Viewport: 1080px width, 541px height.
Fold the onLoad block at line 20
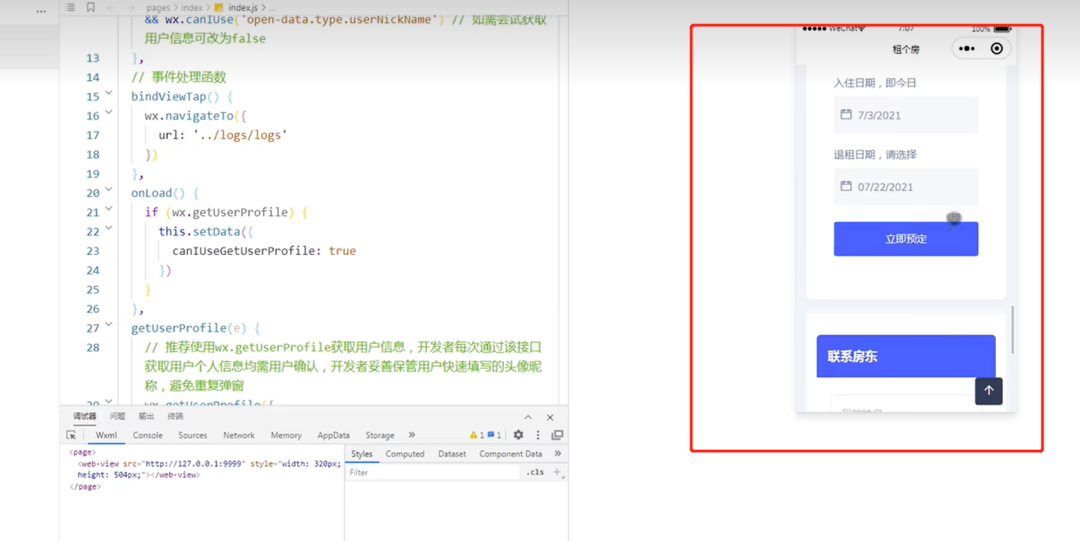pyautogui.click(x=109, y=190)
